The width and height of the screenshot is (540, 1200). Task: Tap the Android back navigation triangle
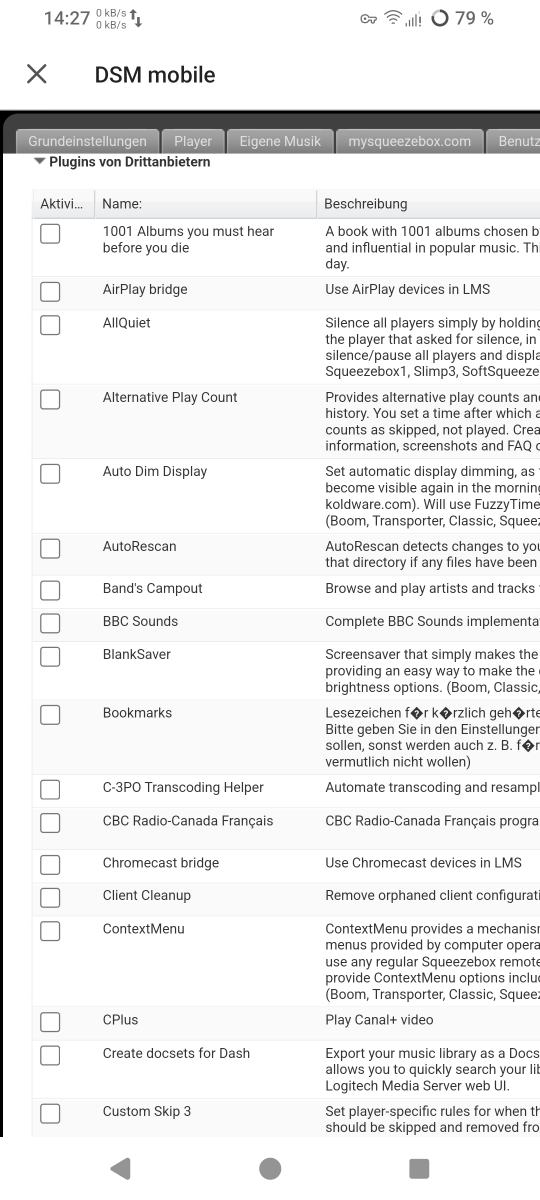click(x=120, y=1168)
